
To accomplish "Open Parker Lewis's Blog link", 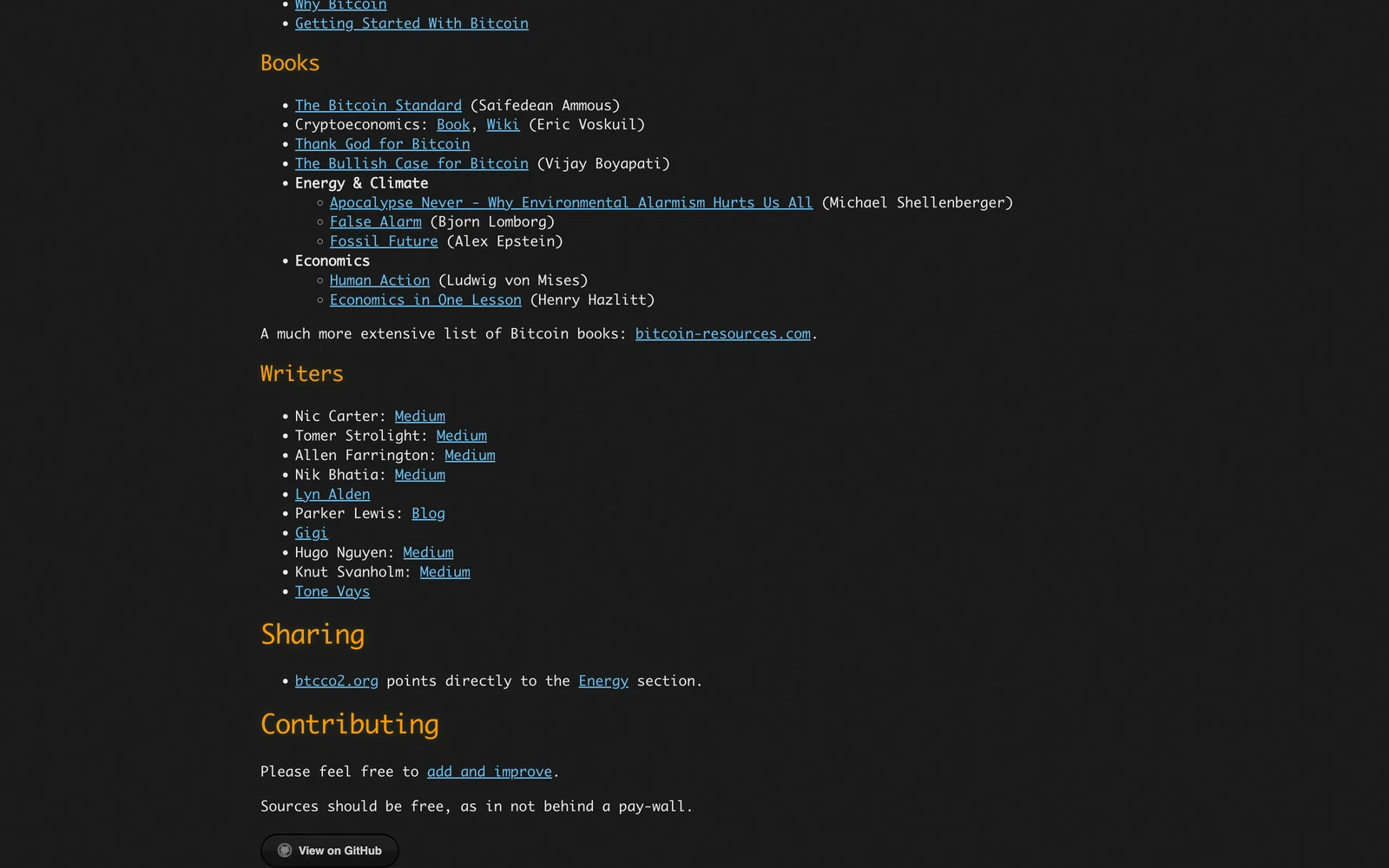I will point(428,513).
